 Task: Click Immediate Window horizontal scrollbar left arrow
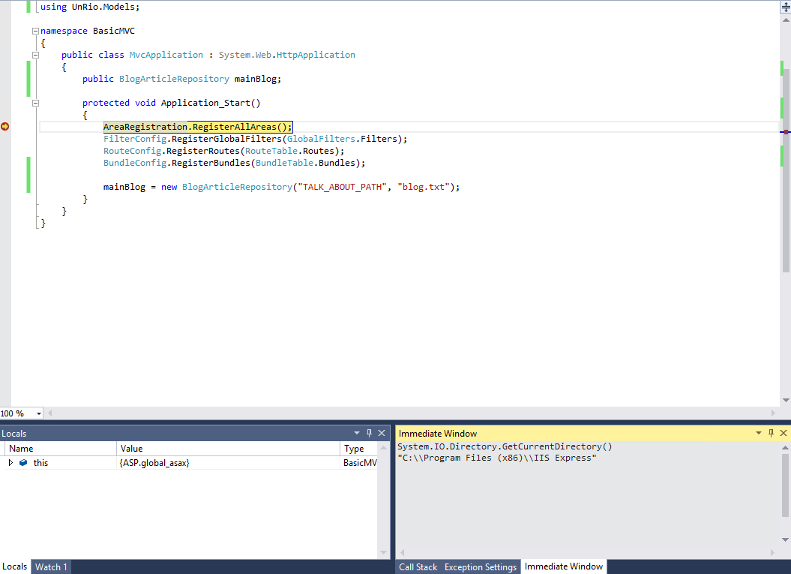pos(402,553)
